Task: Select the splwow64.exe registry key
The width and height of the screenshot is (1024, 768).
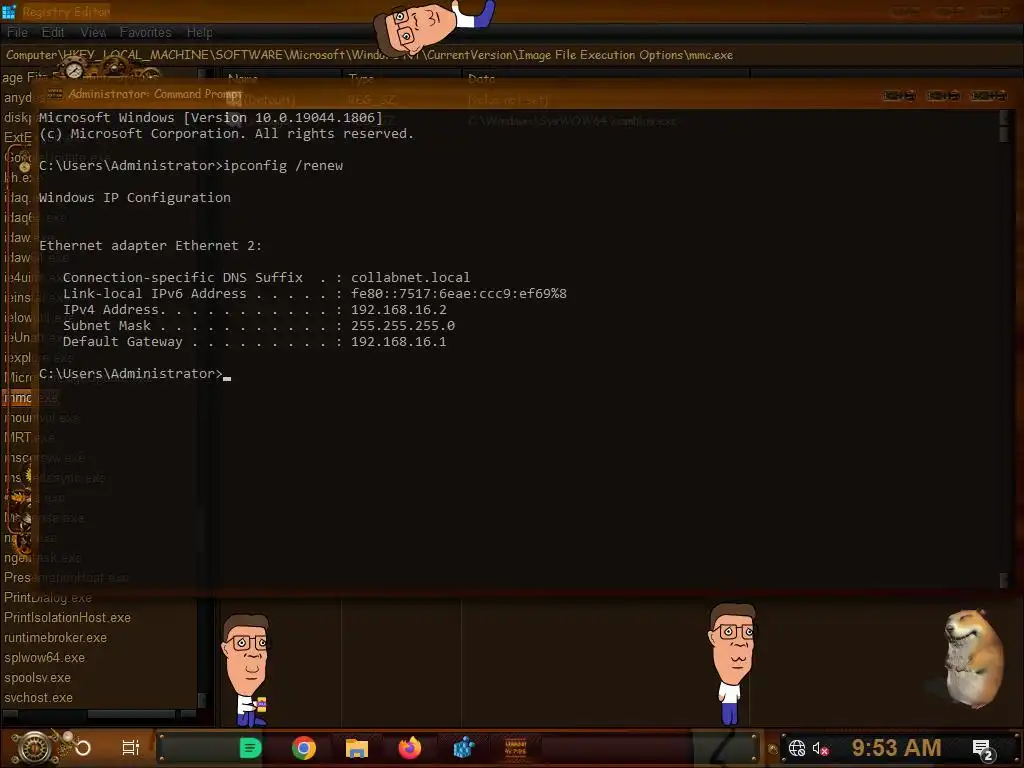Action: (44, 658)
